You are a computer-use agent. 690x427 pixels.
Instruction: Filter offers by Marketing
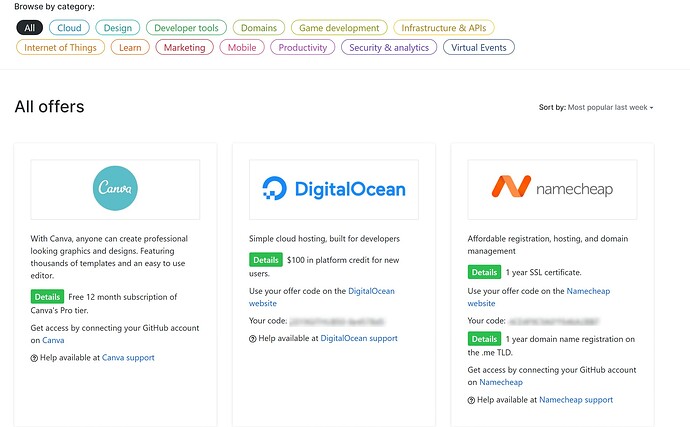coord(184,48)
